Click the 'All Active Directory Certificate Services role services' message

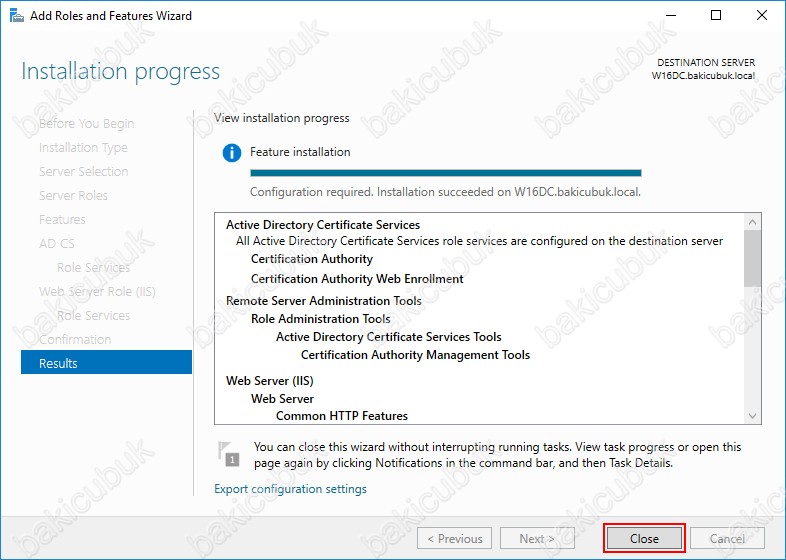point(479,241)
